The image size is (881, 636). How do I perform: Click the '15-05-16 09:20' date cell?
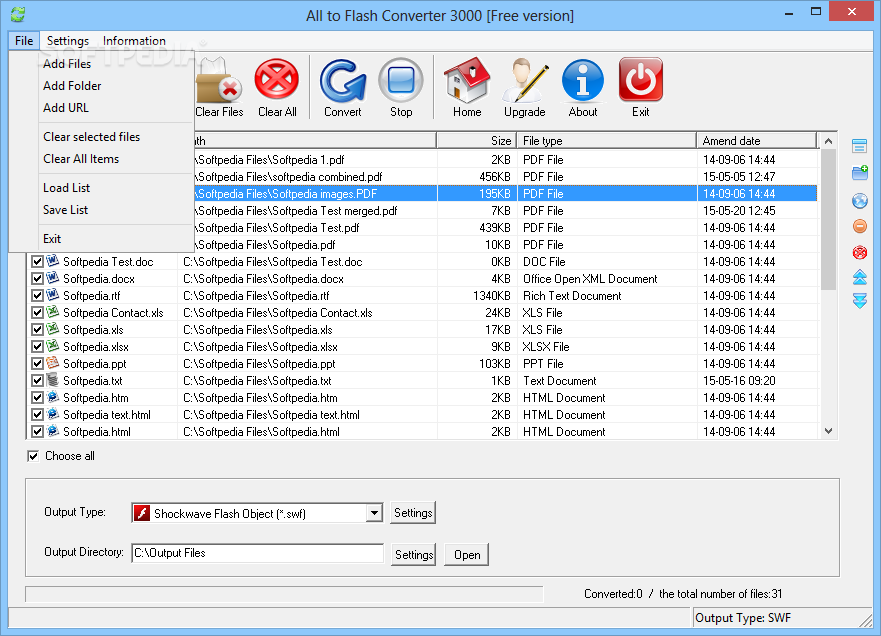[739, 381]
